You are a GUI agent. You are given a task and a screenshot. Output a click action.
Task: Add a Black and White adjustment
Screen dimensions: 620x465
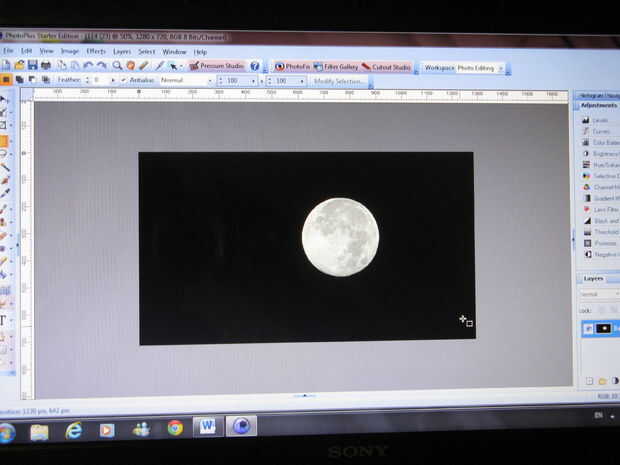pos(601,221)
